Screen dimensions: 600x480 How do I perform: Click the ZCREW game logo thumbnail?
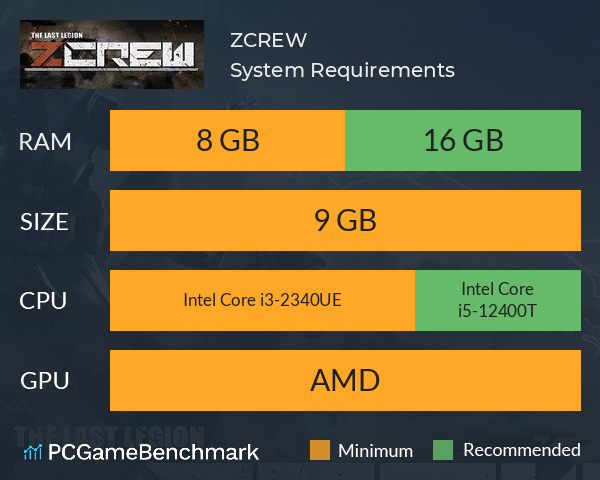(112, 54)
